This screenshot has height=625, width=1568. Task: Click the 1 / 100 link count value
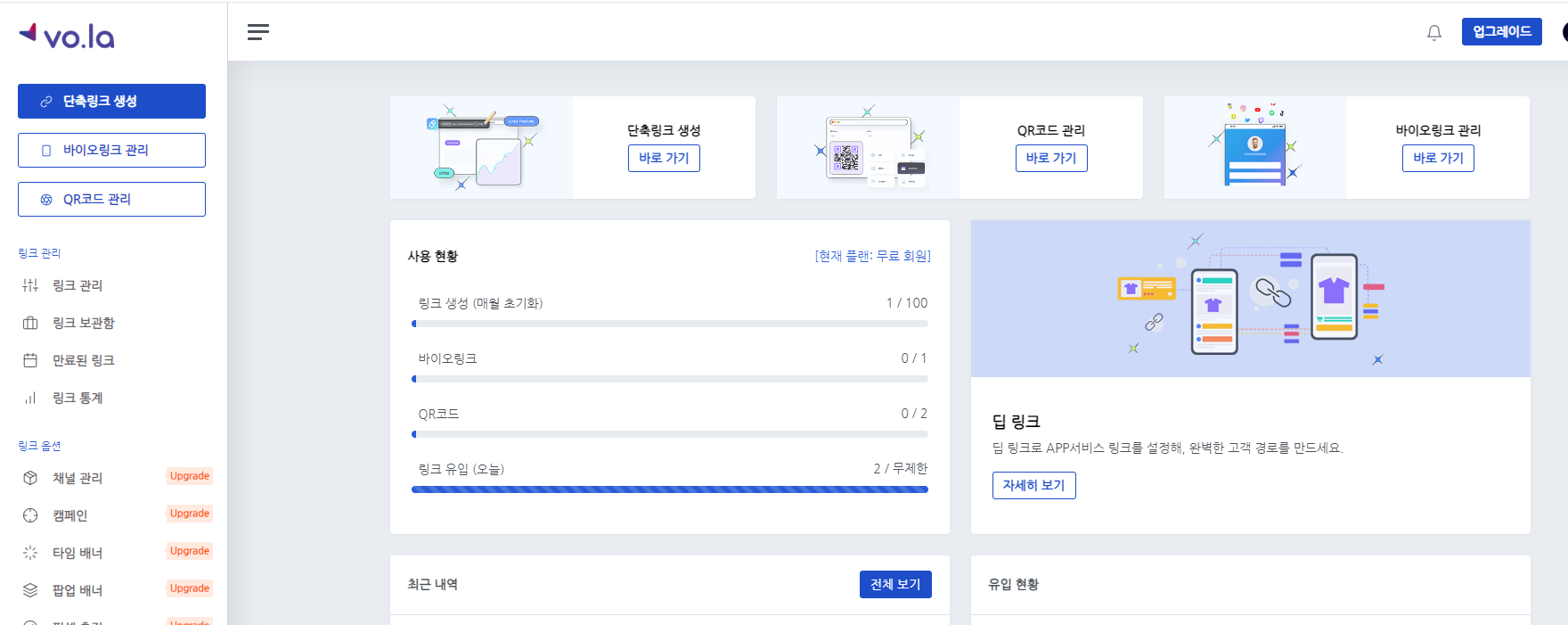[907, 303]
